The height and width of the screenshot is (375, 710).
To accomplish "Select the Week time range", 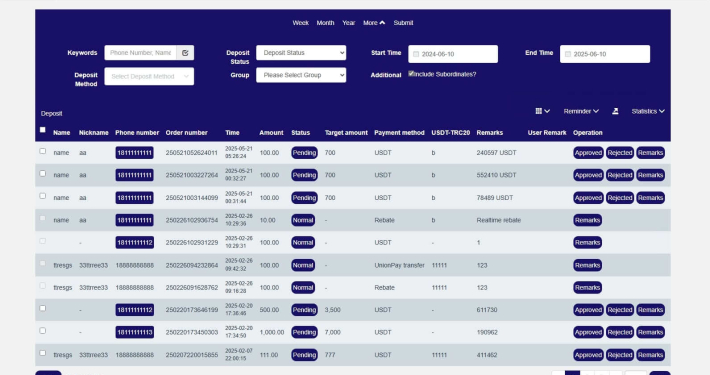I will [301, 23].
